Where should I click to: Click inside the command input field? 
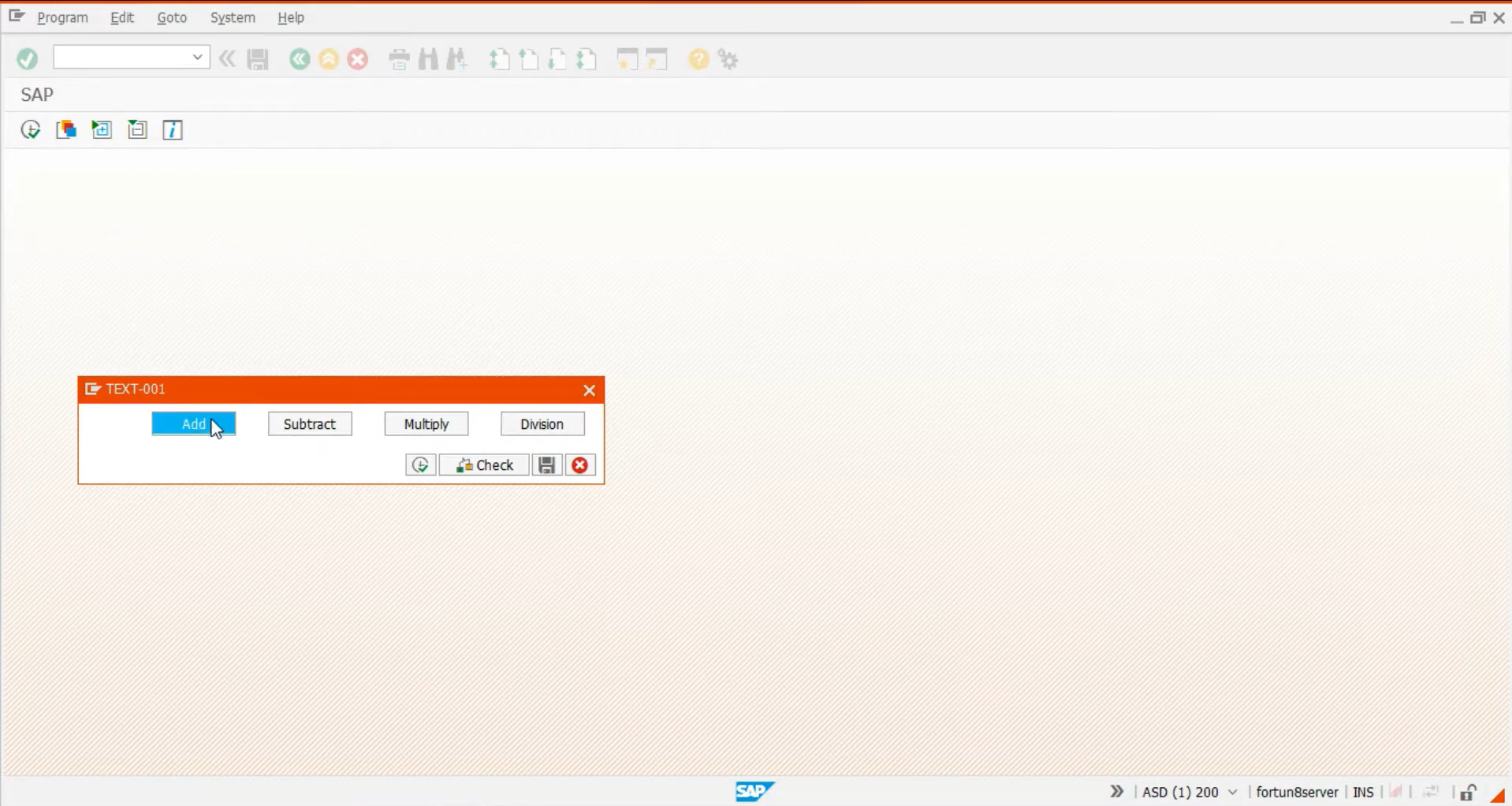pos(122,57)
